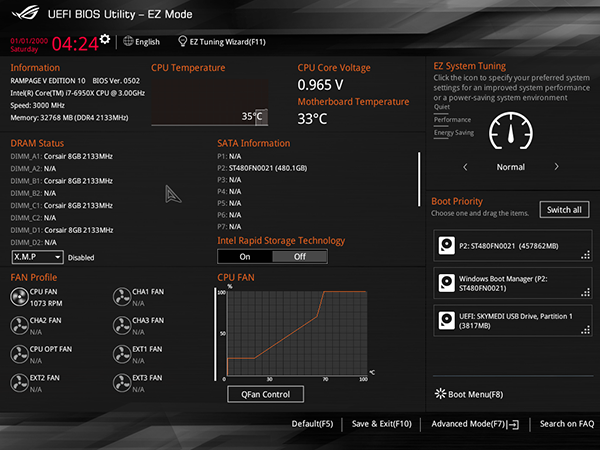Turn Intel Rapid Storage Technology Off
The height and width of the screenshot is (450, 600).
pos(300,256)
